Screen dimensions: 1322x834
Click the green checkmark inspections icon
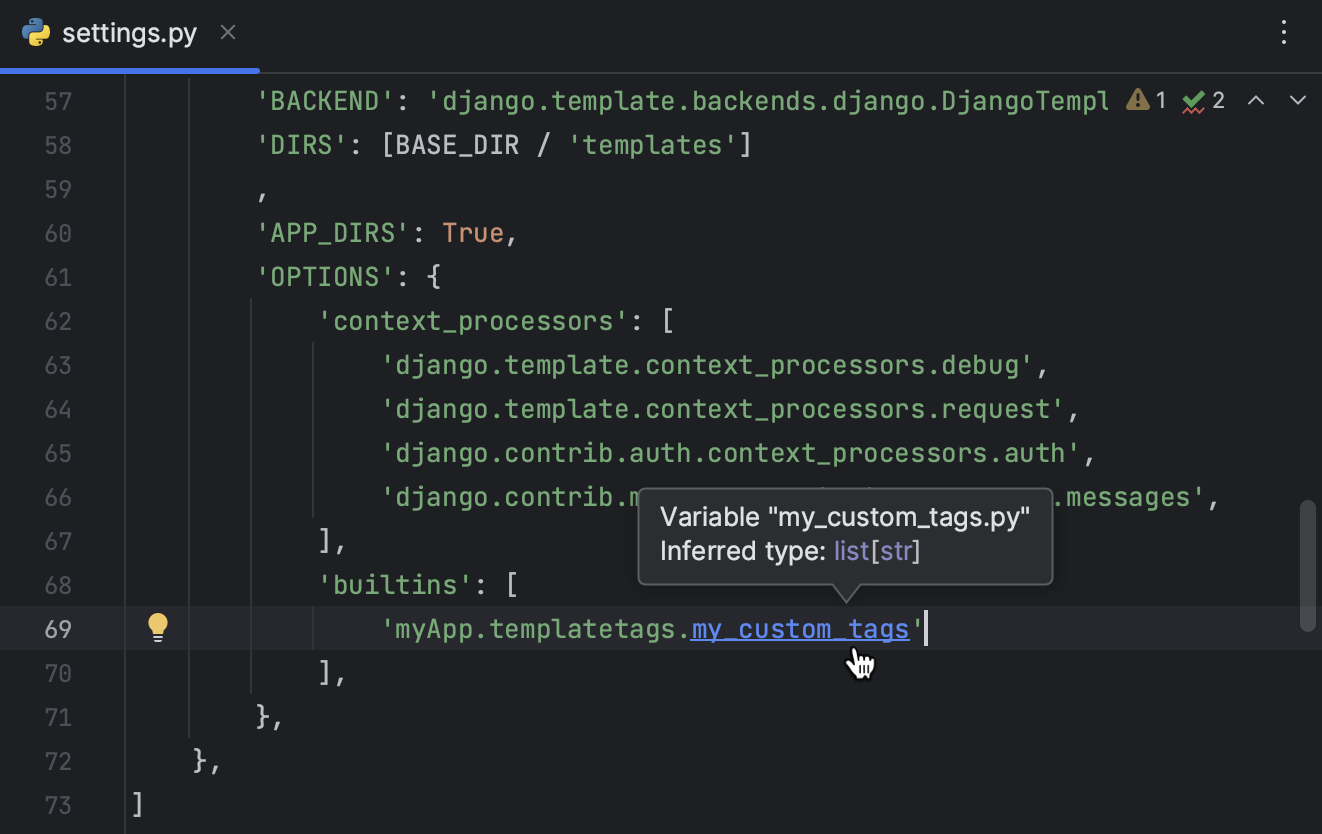coord(1195,100)
